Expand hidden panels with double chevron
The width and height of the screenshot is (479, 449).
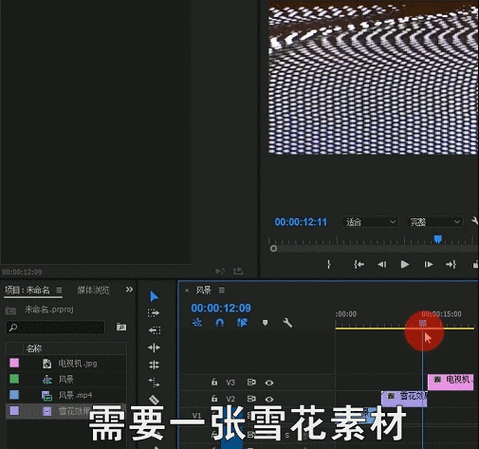(x=129, y=289)
